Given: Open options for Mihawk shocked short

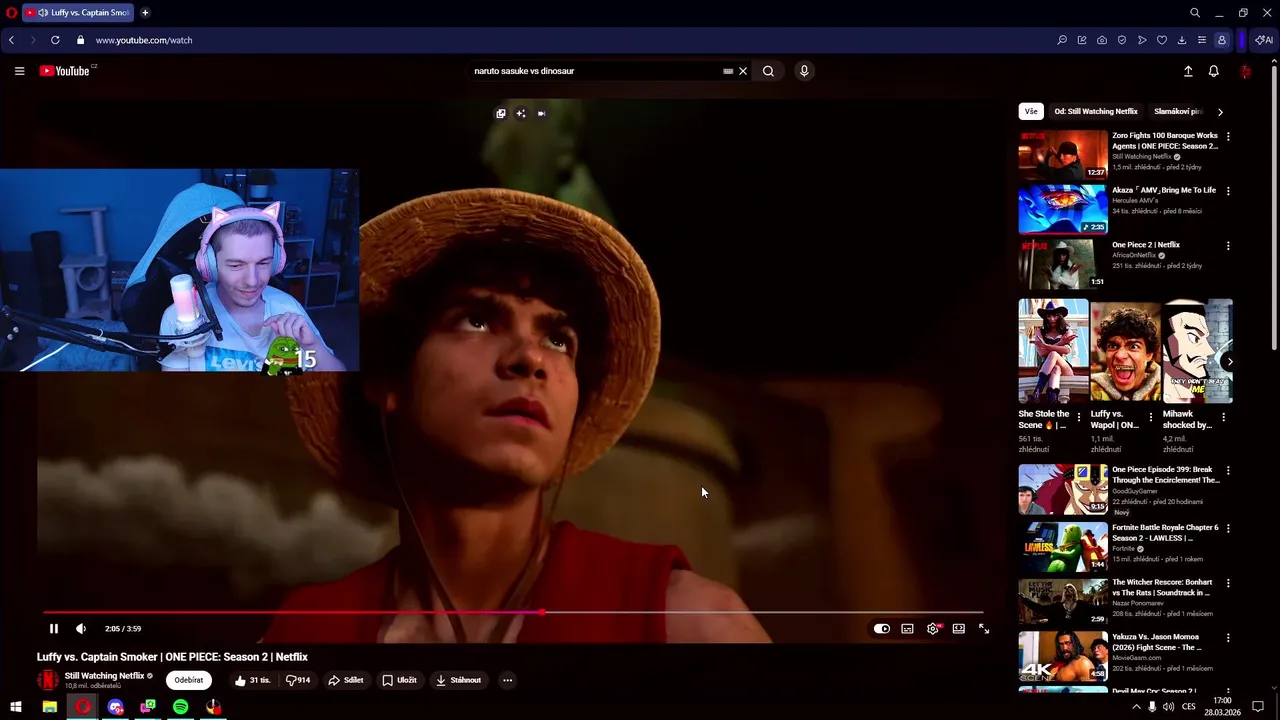Looking at the screenshot, I should (x=1223, y=416).
